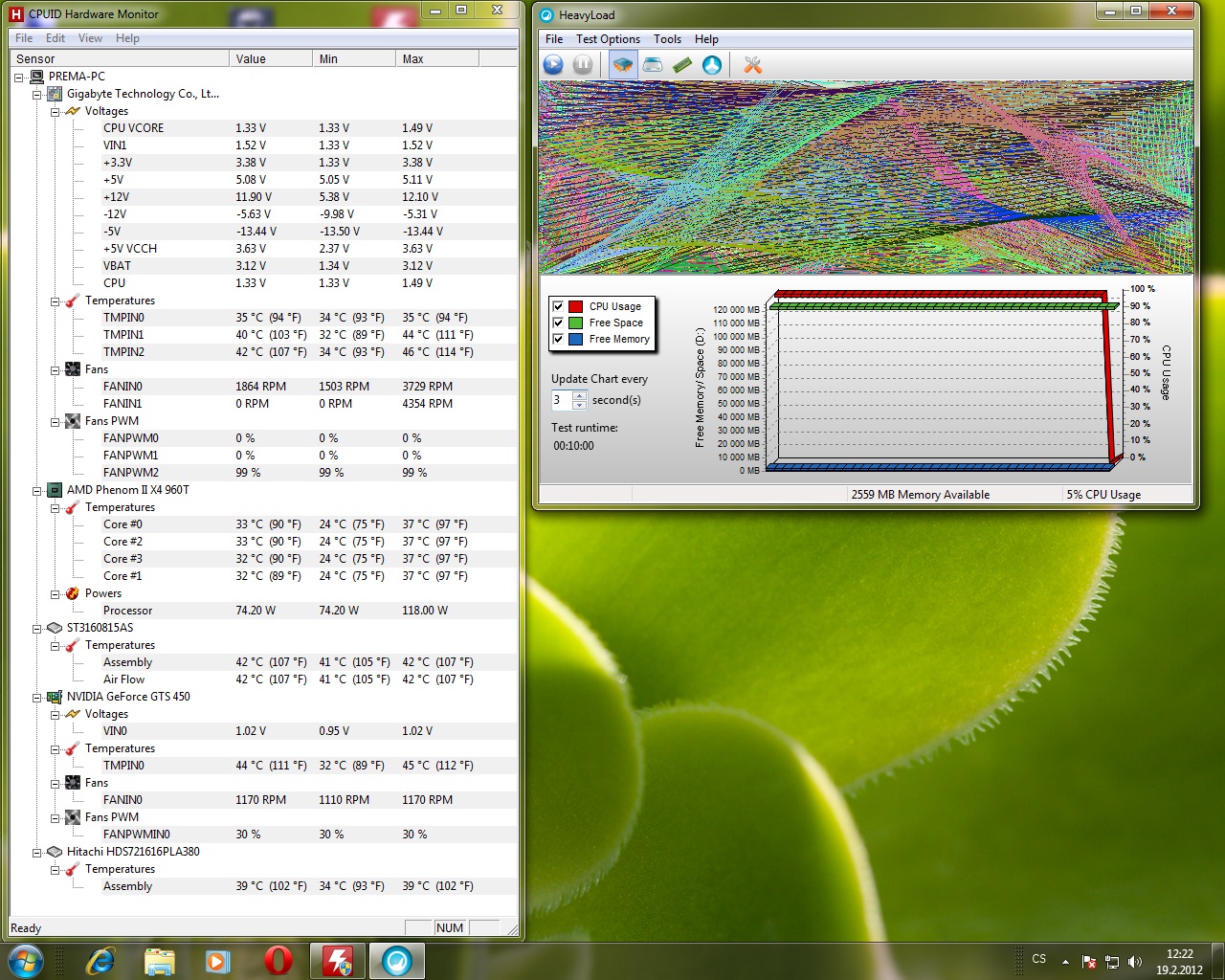This screenshot has height=980, width=1225.
Task: Click the PREMA-PC computer icon
Action: tap(36, 77)
